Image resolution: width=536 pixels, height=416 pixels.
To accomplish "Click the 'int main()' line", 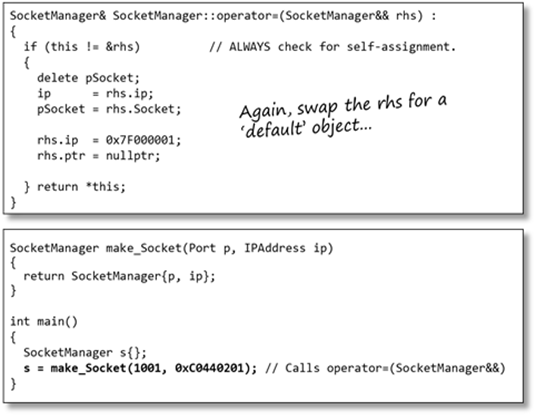I will pyautogui.click(x=44, y=321).
